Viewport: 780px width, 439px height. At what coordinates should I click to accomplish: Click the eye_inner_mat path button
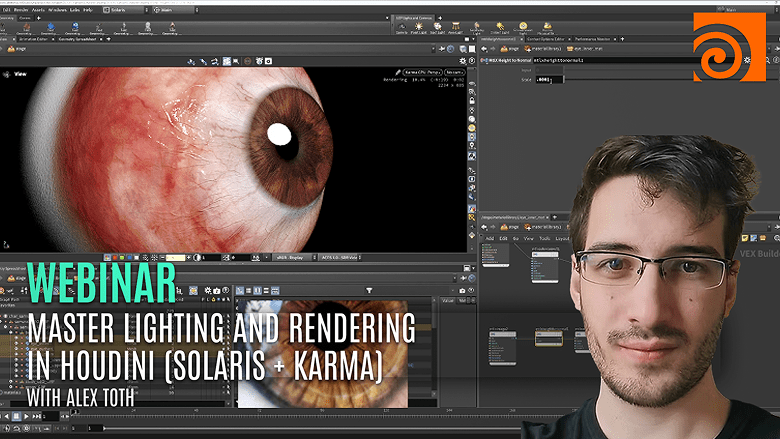point(584,49)
